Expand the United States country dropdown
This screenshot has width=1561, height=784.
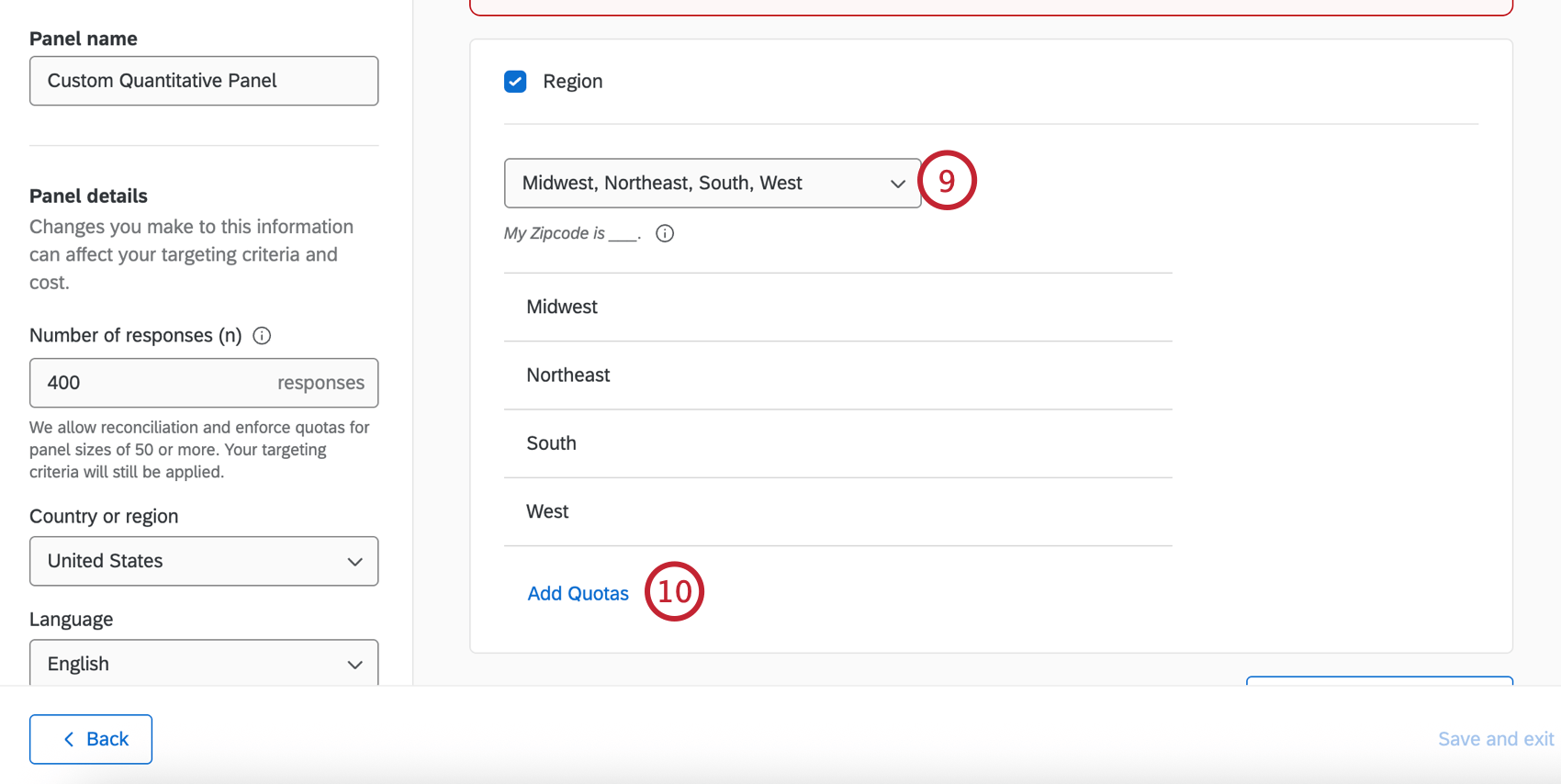pyautogui.click(x=204, y=561)
